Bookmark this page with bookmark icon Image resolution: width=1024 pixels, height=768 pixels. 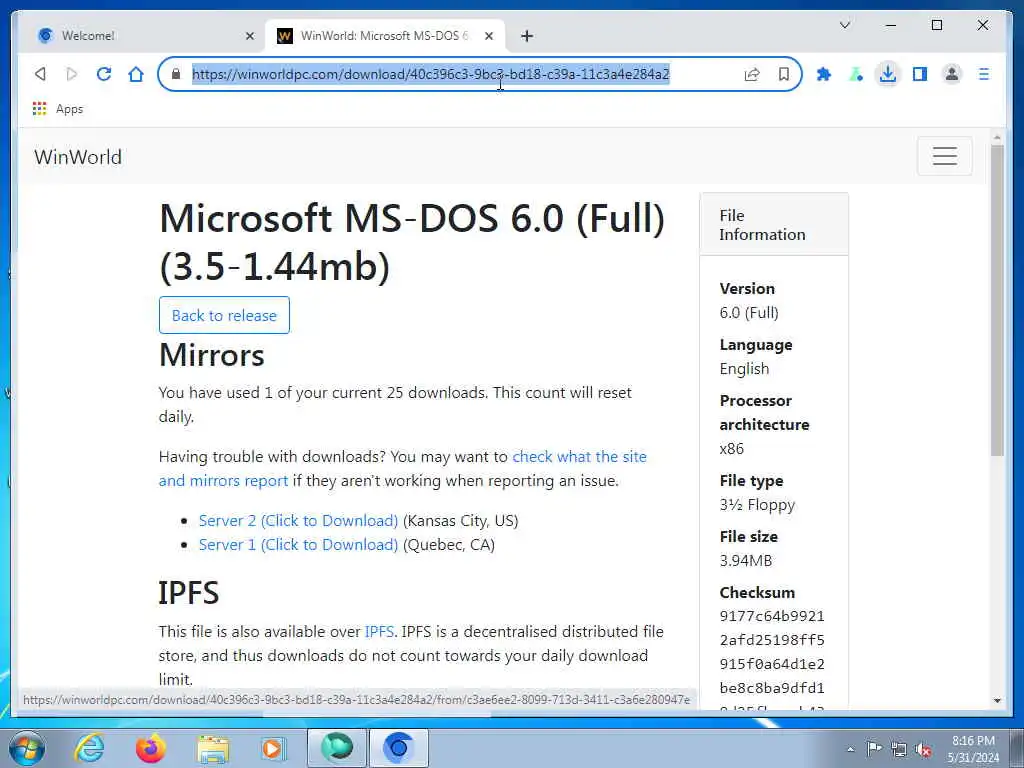784,74
